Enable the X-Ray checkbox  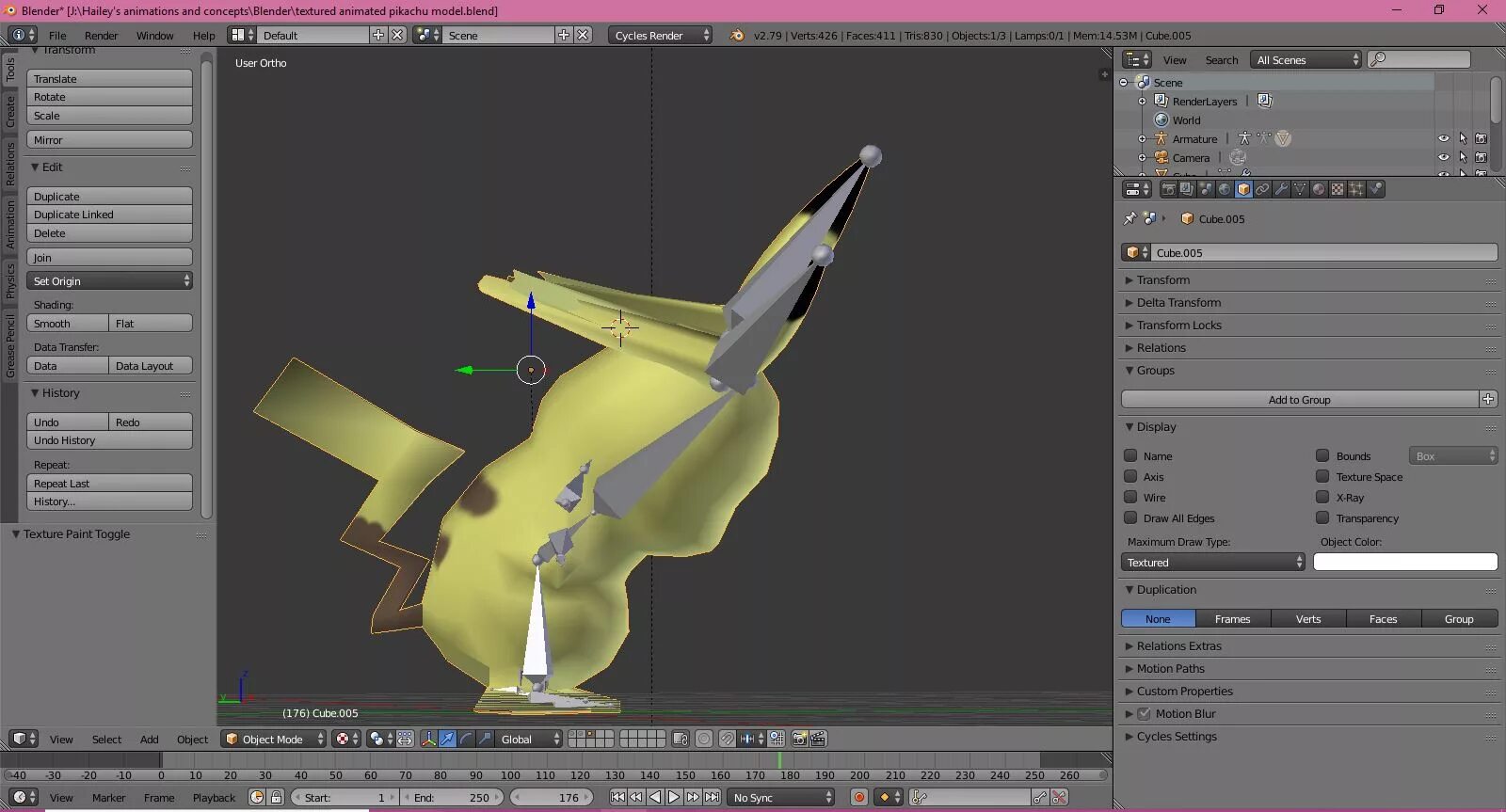click(1322, 497)
